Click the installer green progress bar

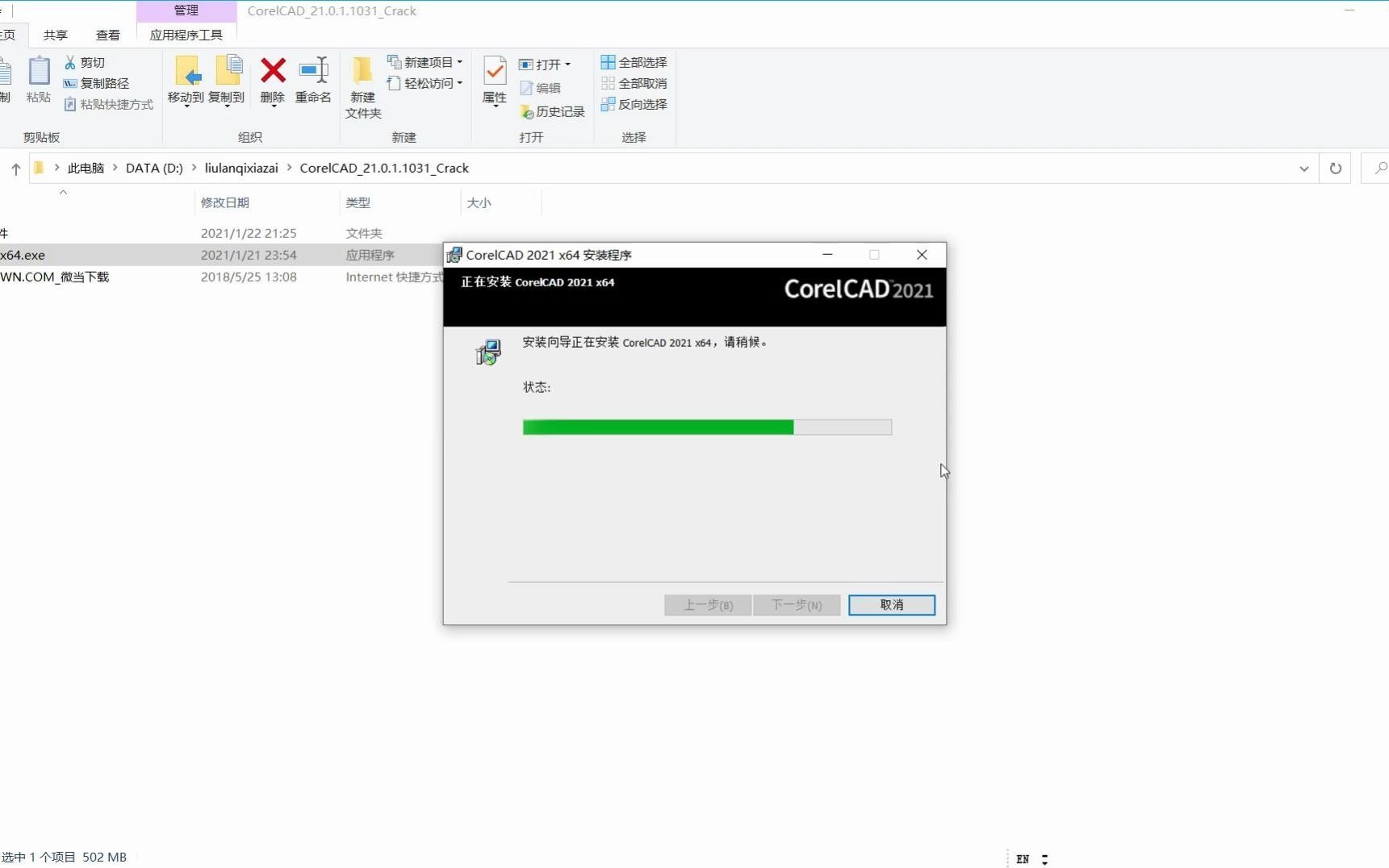707,427
